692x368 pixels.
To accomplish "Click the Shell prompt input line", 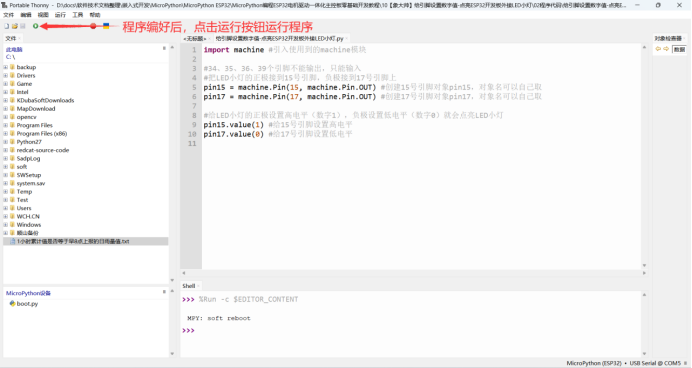I will 410,330.
